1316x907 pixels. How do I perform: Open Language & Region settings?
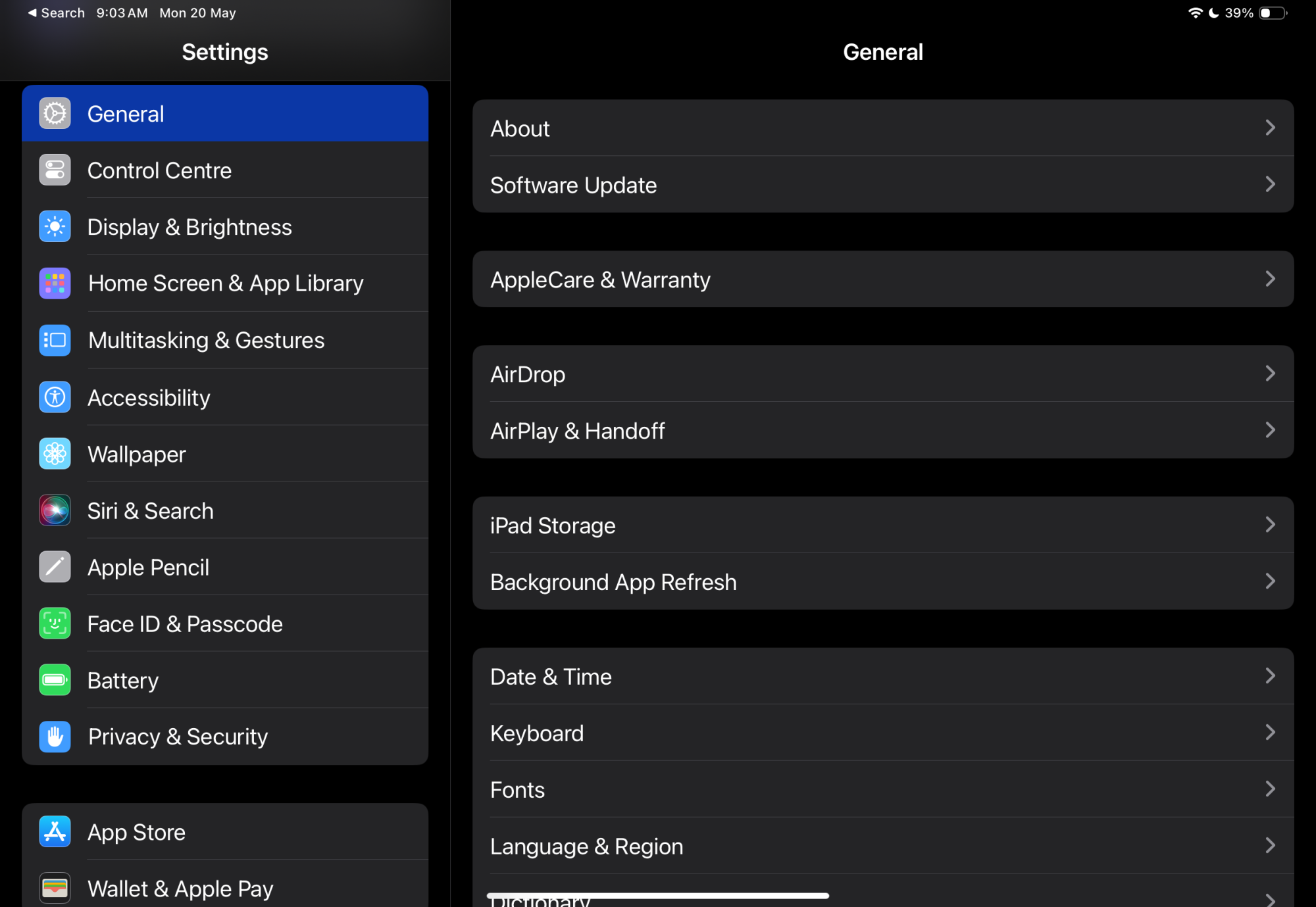pos(883,846)
